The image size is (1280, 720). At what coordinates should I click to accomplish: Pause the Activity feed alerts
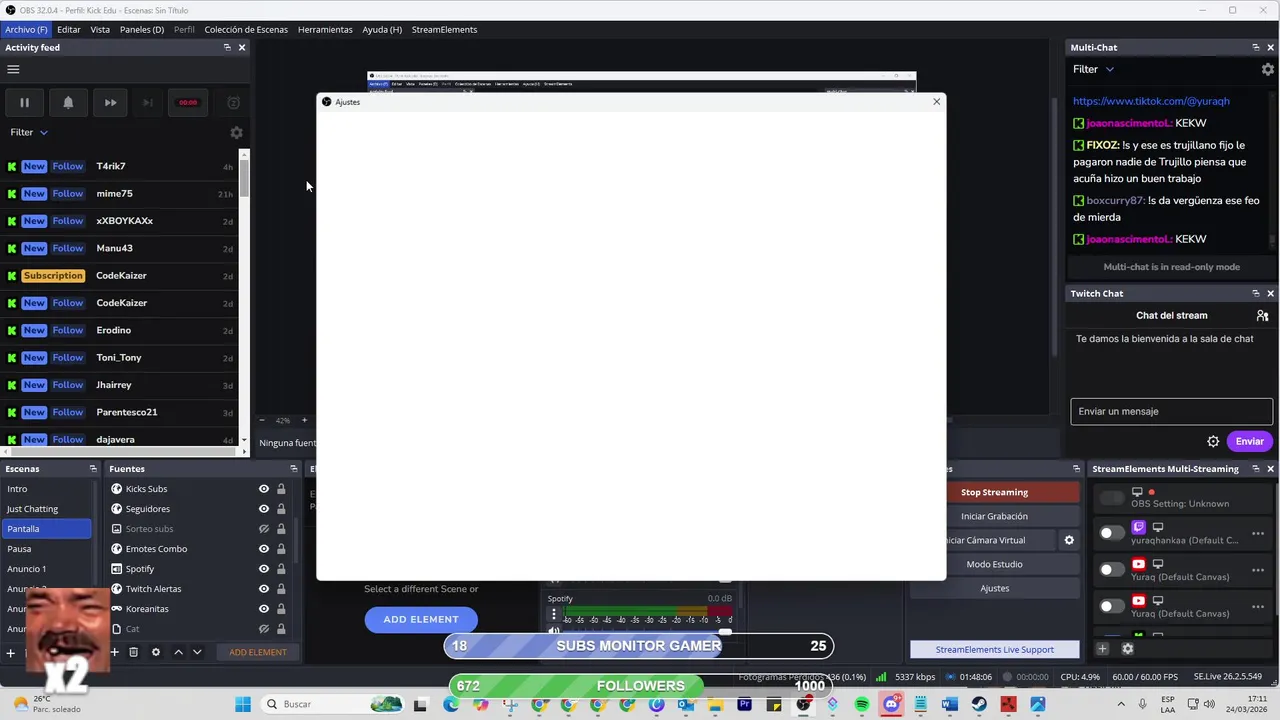tap(24, 102)
